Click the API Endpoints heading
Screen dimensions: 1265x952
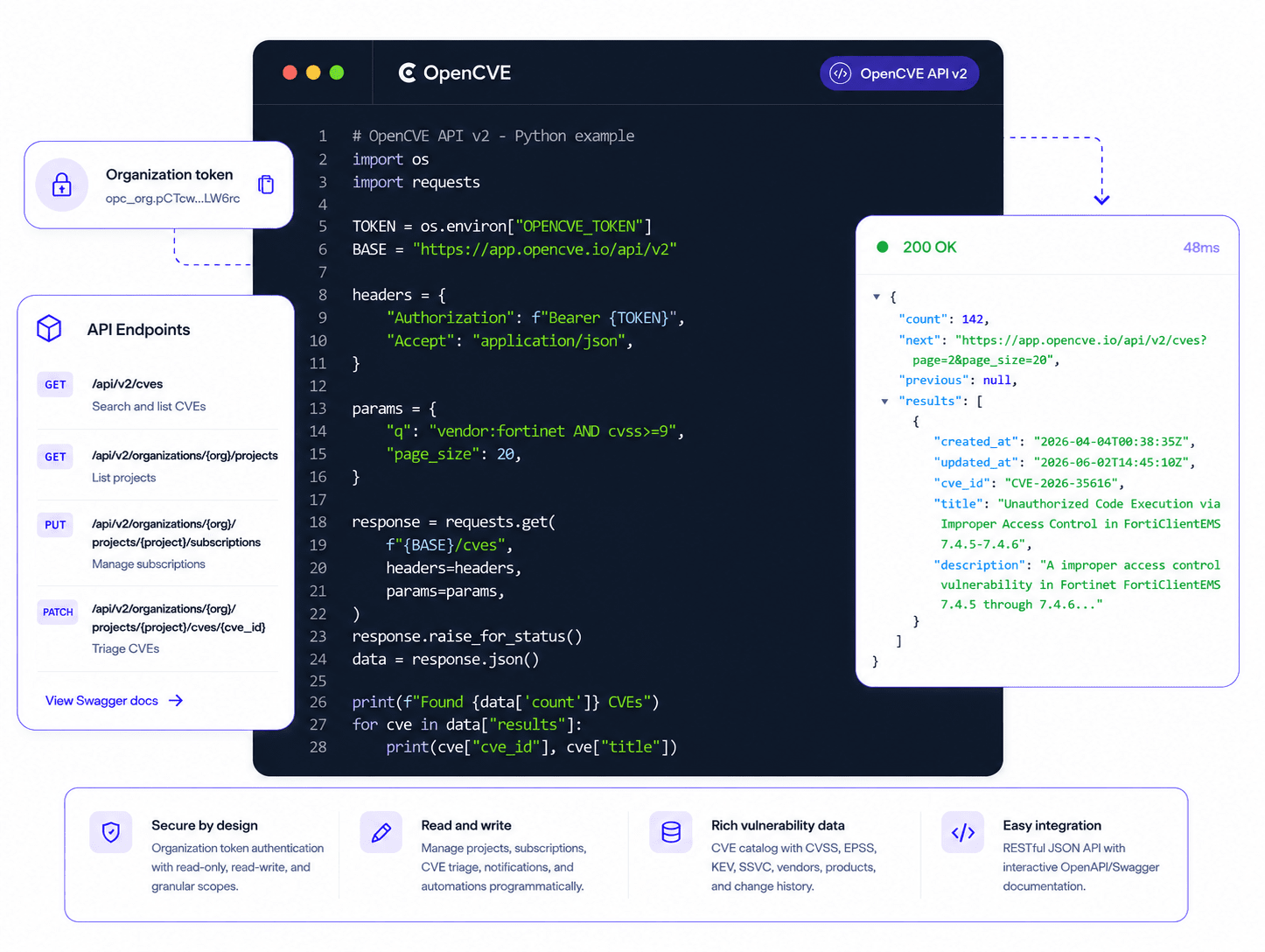pyautogui.click(x=138, y=329)
